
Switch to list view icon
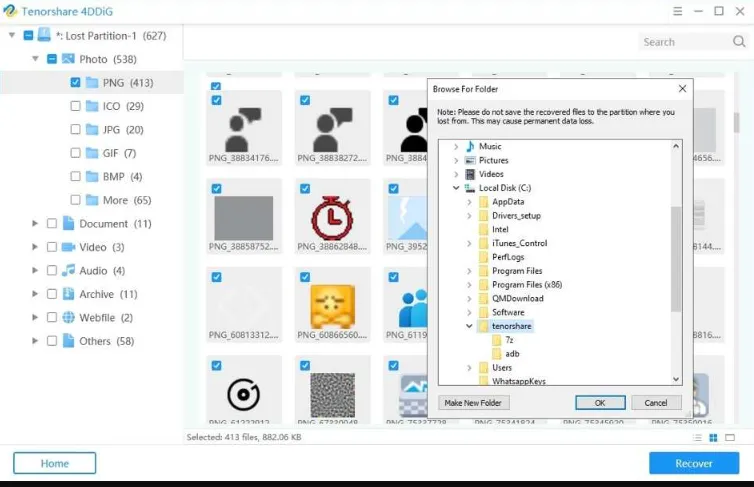(x=697, y=437)
